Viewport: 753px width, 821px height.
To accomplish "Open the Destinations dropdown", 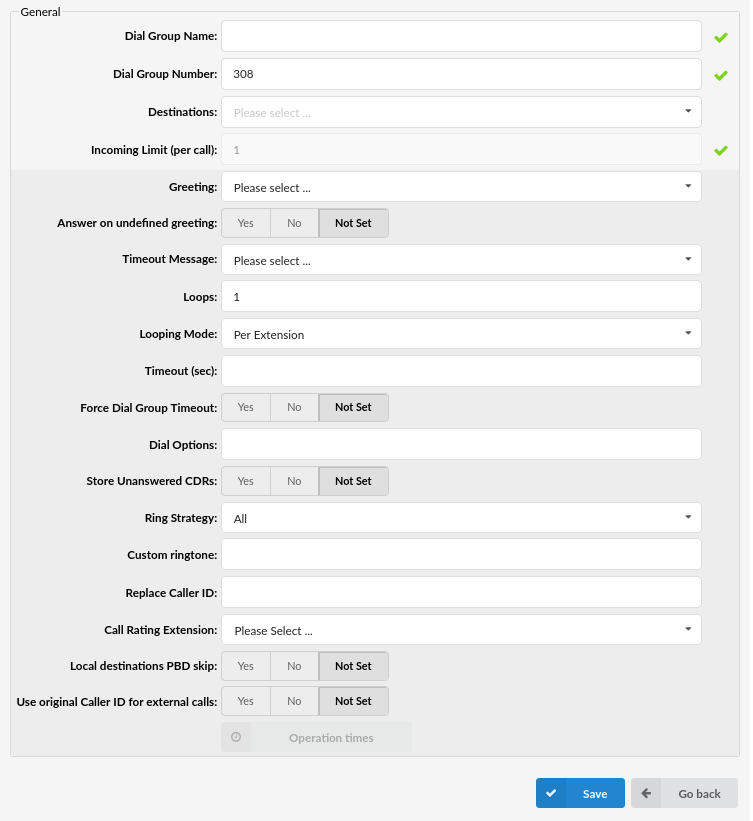I will (461, 112).
